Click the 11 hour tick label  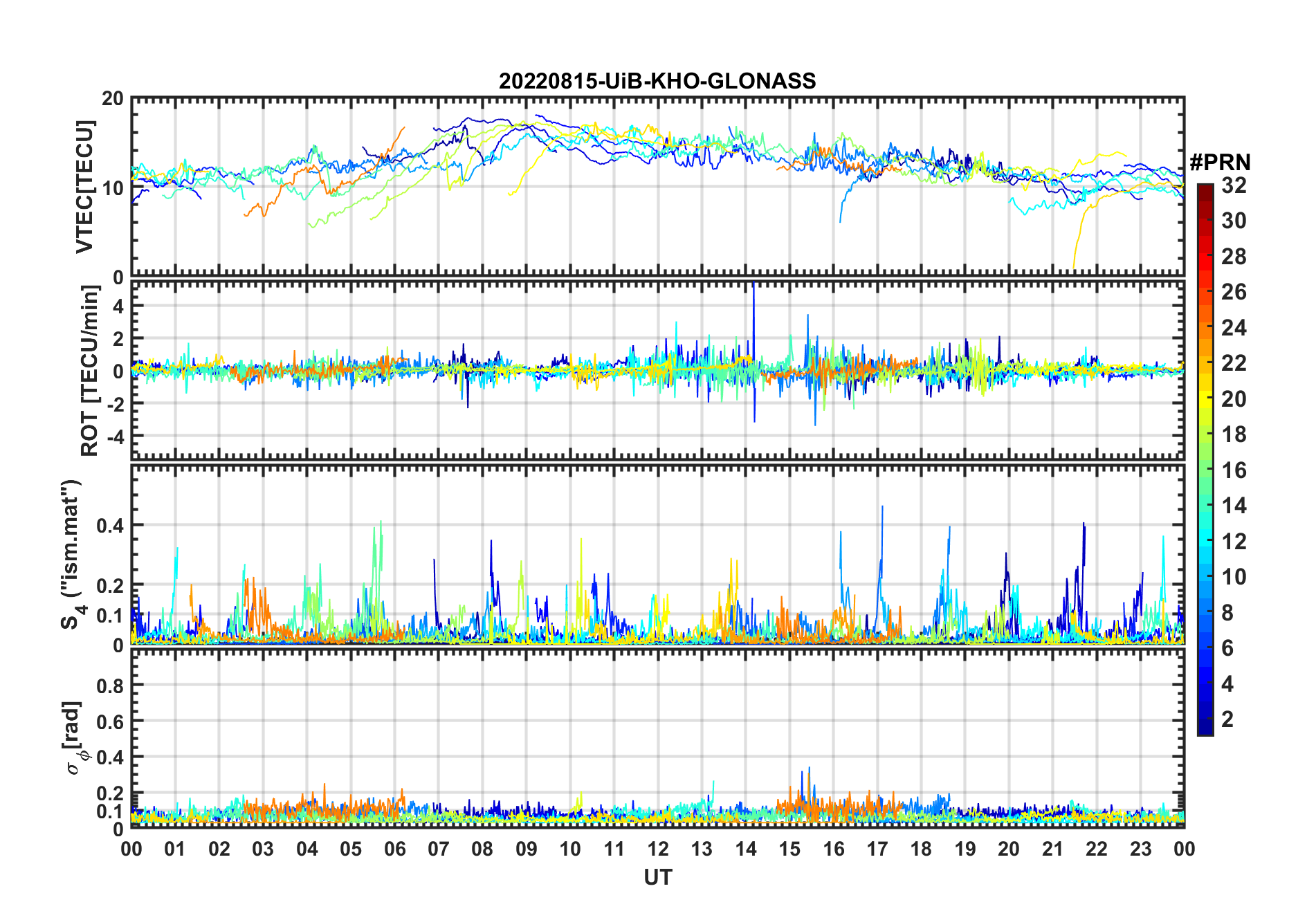click(x=614, y=849)
